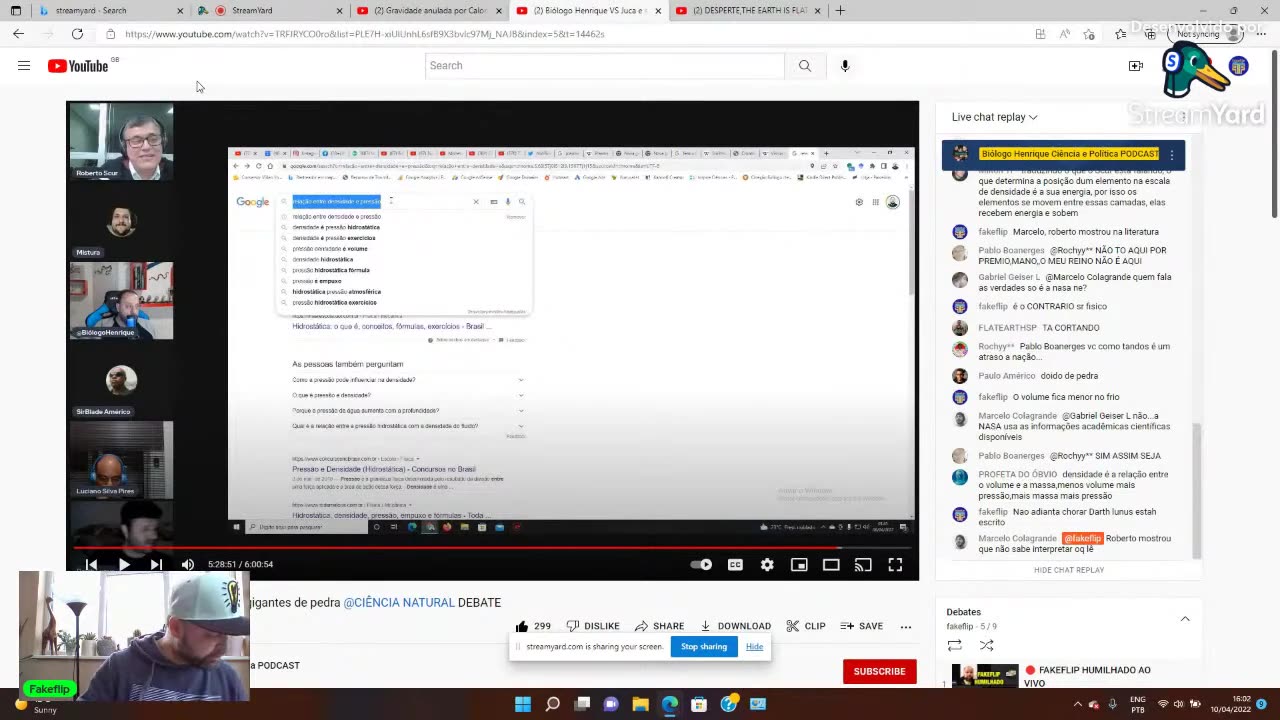Switch to streamyard - Search tab
The height and width of the screenshot is (720, 1280).
(x=112, y=11)
